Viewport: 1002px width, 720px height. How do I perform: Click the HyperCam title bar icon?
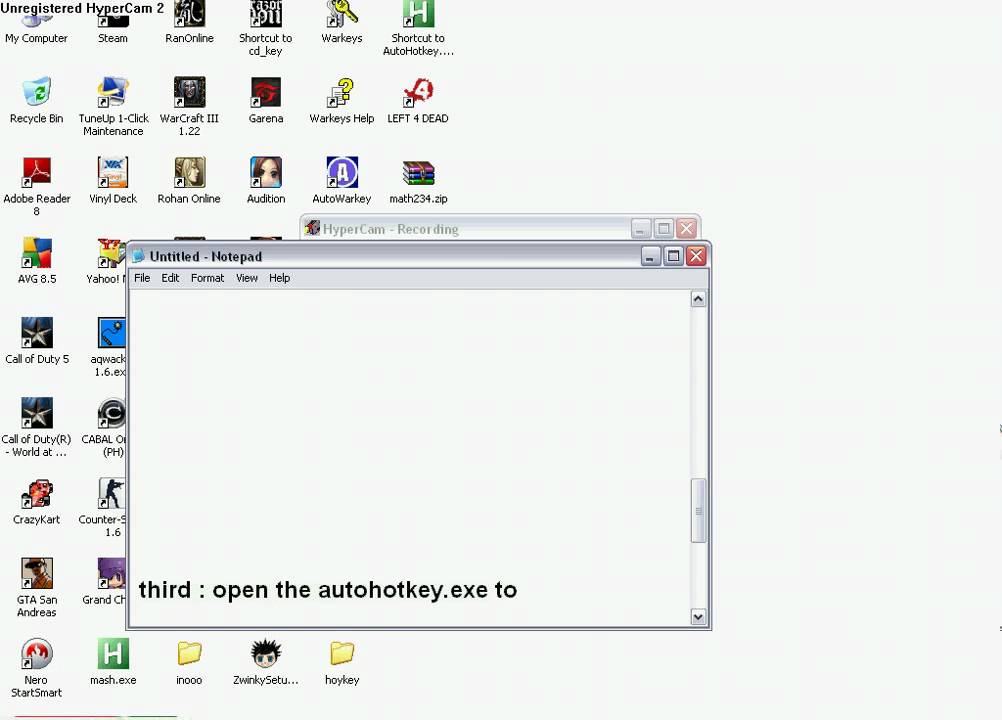[x=312, y=228]
